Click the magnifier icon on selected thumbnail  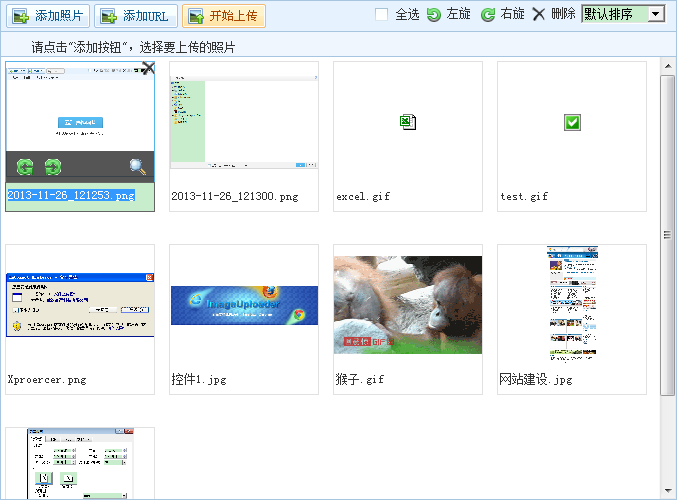pyautogui.click(x=138, y=167)
